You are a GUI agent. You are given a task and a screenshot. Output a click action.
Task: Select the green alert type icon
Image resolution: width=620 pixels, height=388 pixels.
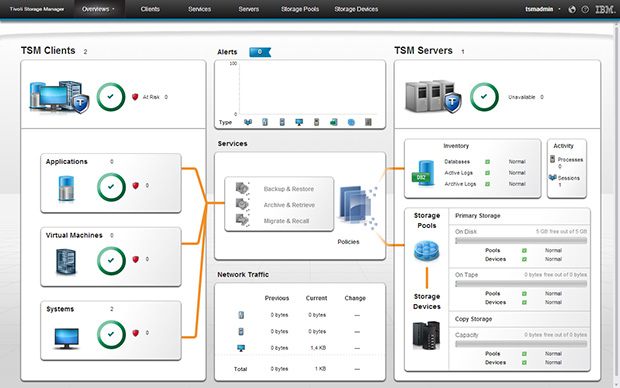point(334,122)
